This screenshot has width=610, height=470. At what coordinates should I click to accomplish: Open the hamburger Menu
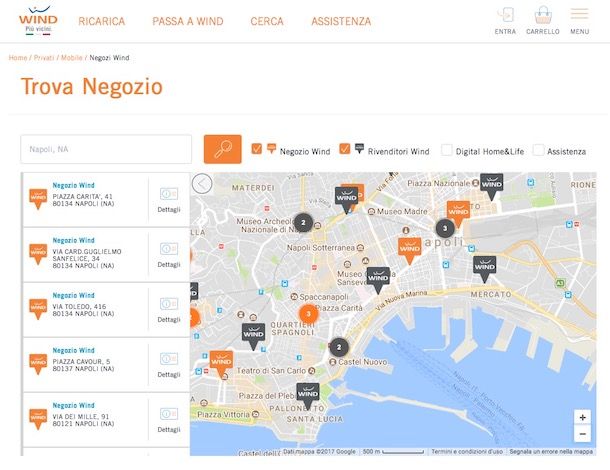580,21
